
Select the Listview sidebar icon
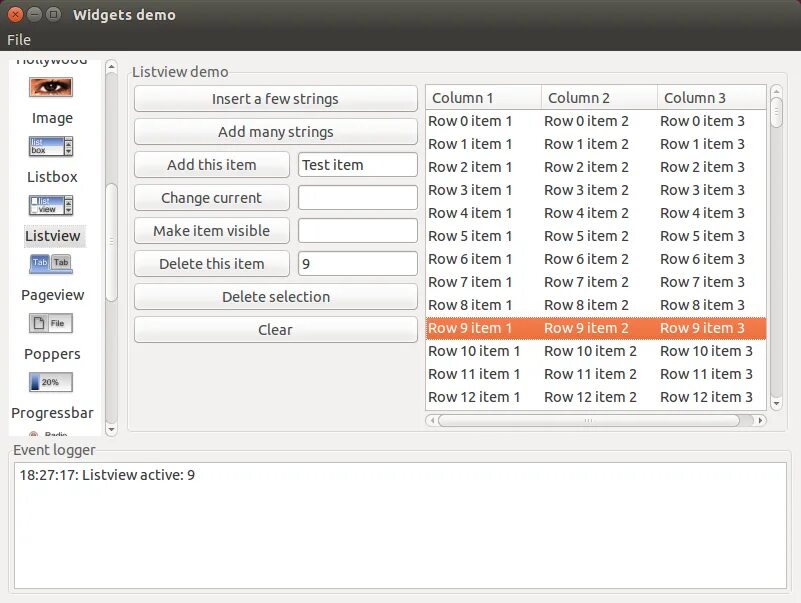51,205
